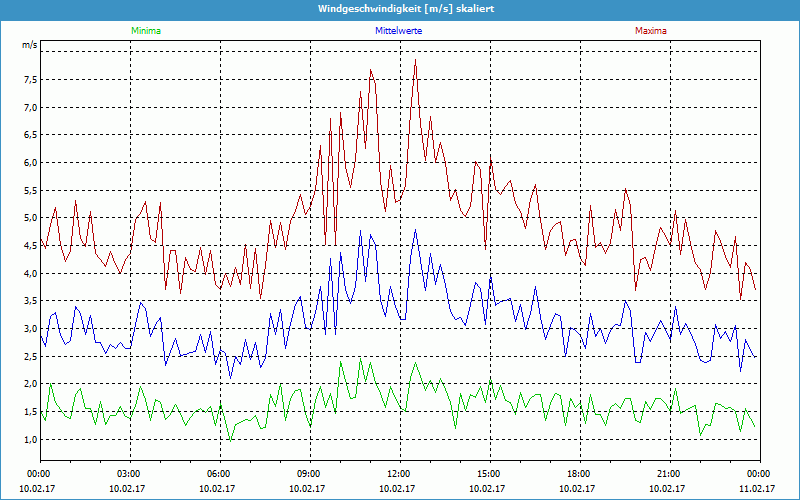The image size is (800, 500).
Task: Select the 7,5 y-axis tick label
Action: [x=29, y=79]
